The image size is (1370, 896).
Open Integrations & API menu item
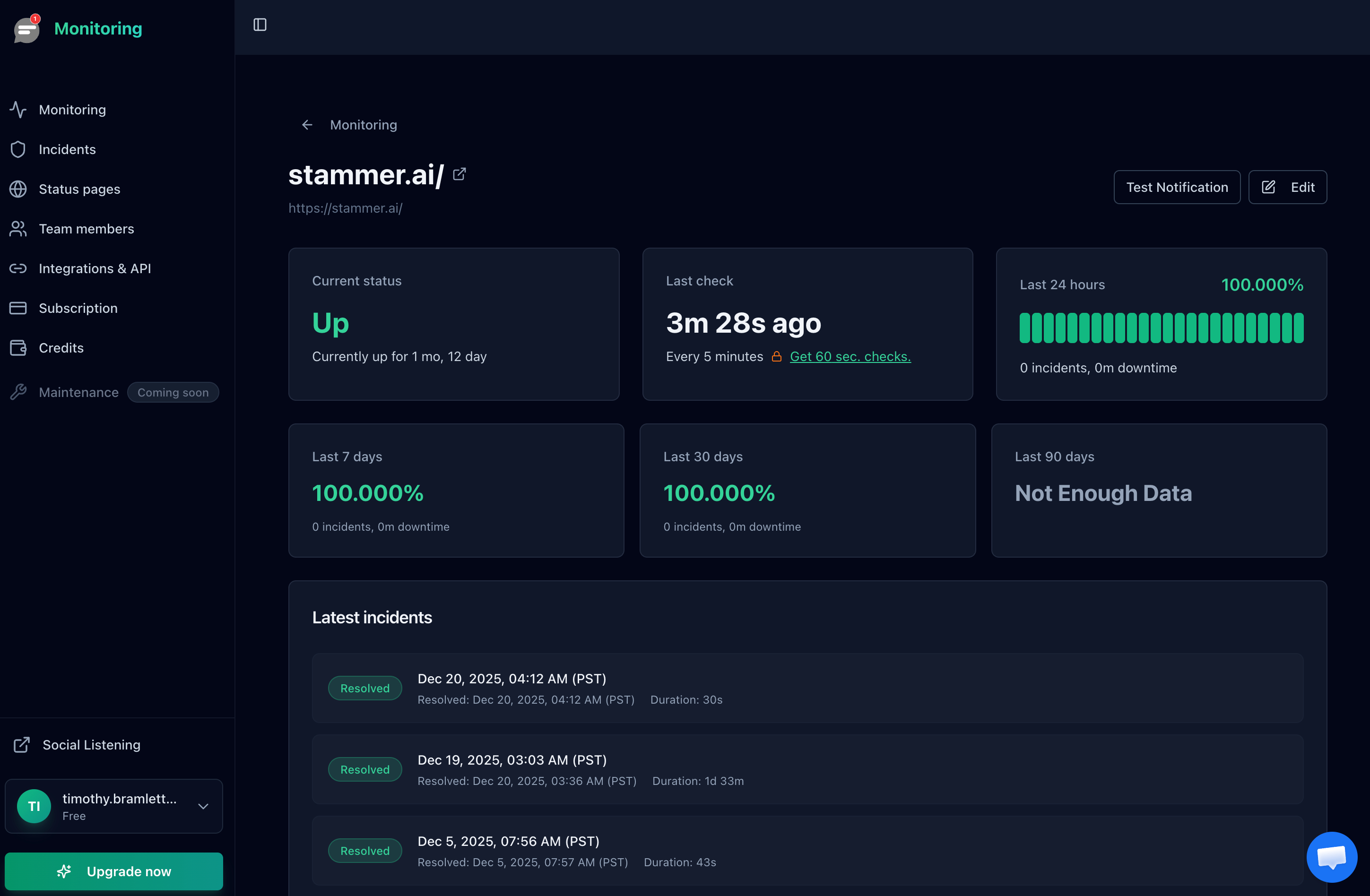tap(95, 269)
